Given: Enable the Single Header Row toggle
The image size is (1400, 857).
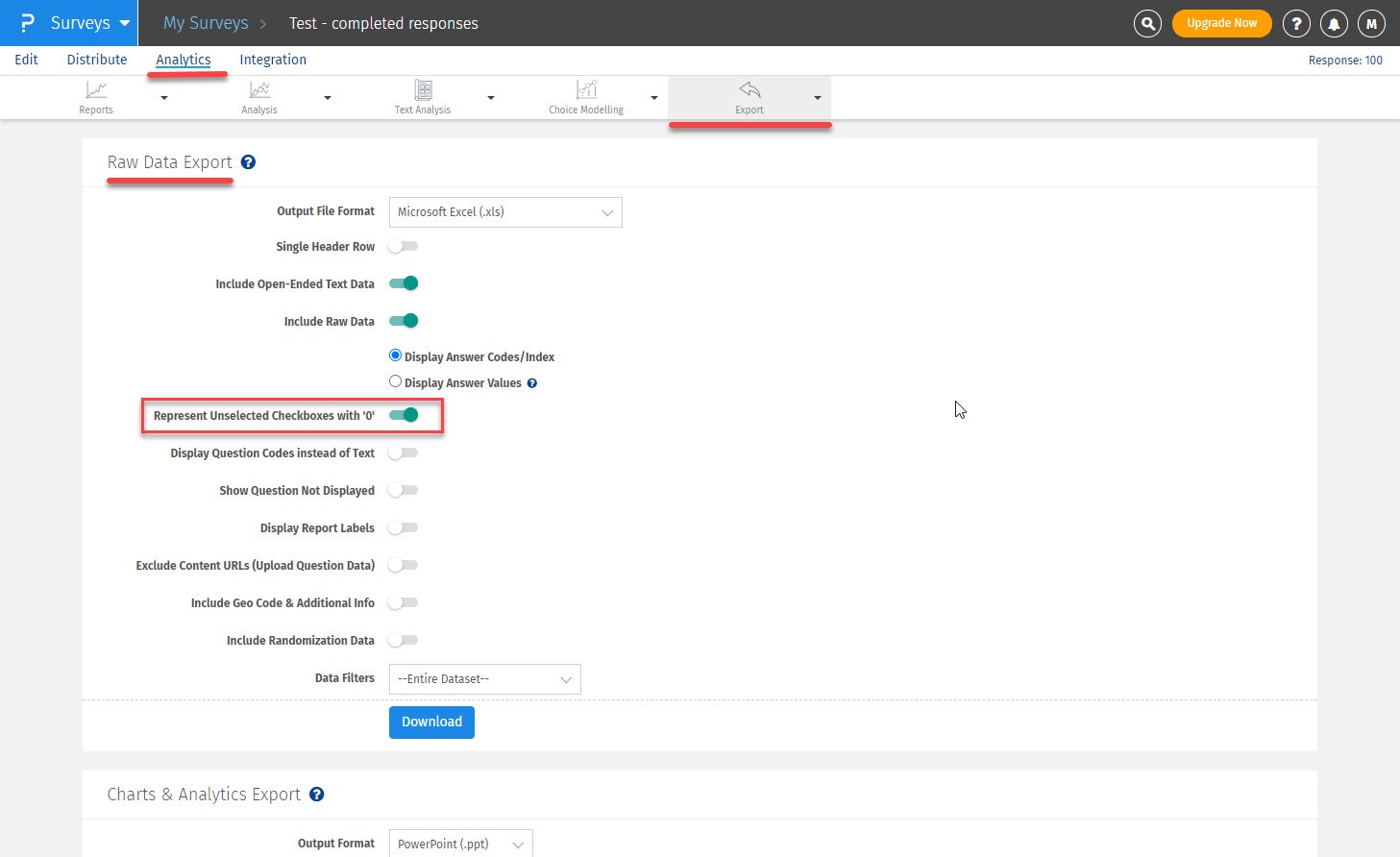Looking at the screenshot, I should pyautogui.click(x=404, y=247).
